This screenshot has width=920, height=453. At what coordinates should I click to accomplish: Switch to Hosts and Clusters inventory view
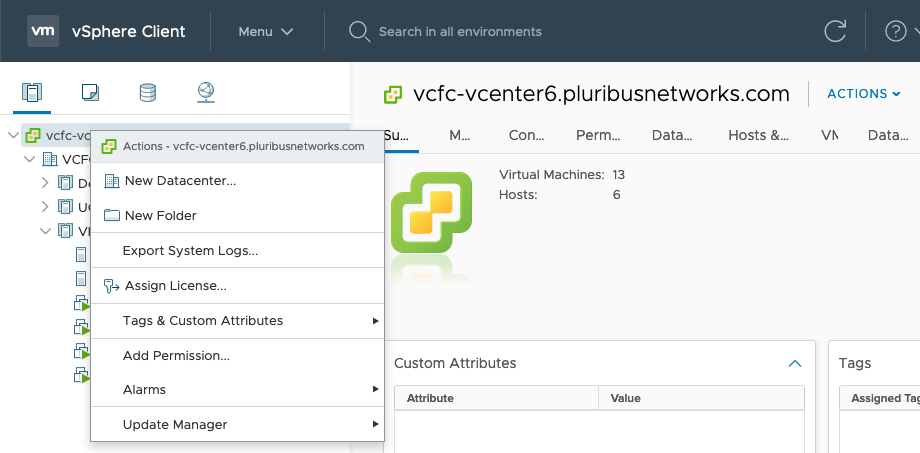tap(32, 92)
